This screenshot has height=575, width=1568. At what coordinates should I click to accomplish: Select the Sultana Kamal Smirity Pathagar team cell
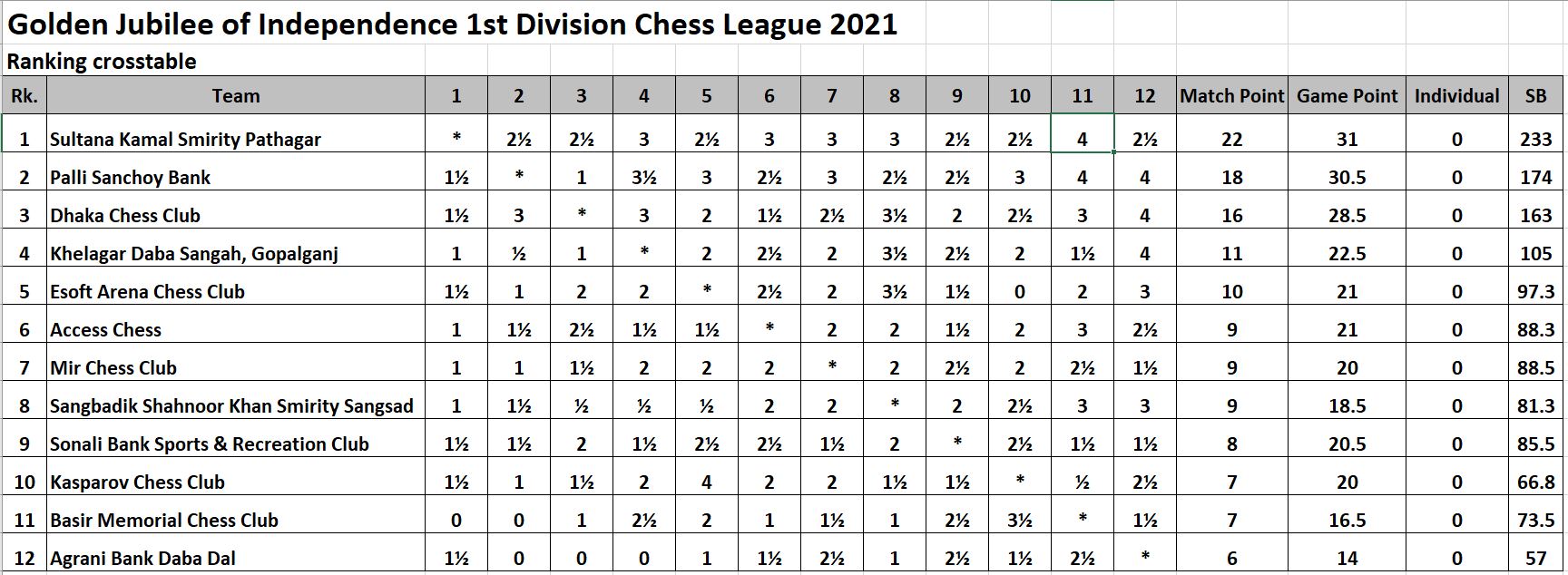(236, 139)
